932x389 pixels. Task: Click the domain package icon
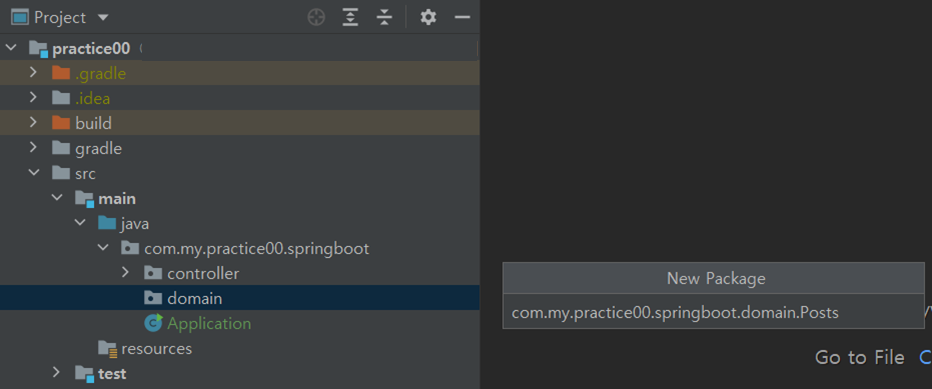coord(153,298)
